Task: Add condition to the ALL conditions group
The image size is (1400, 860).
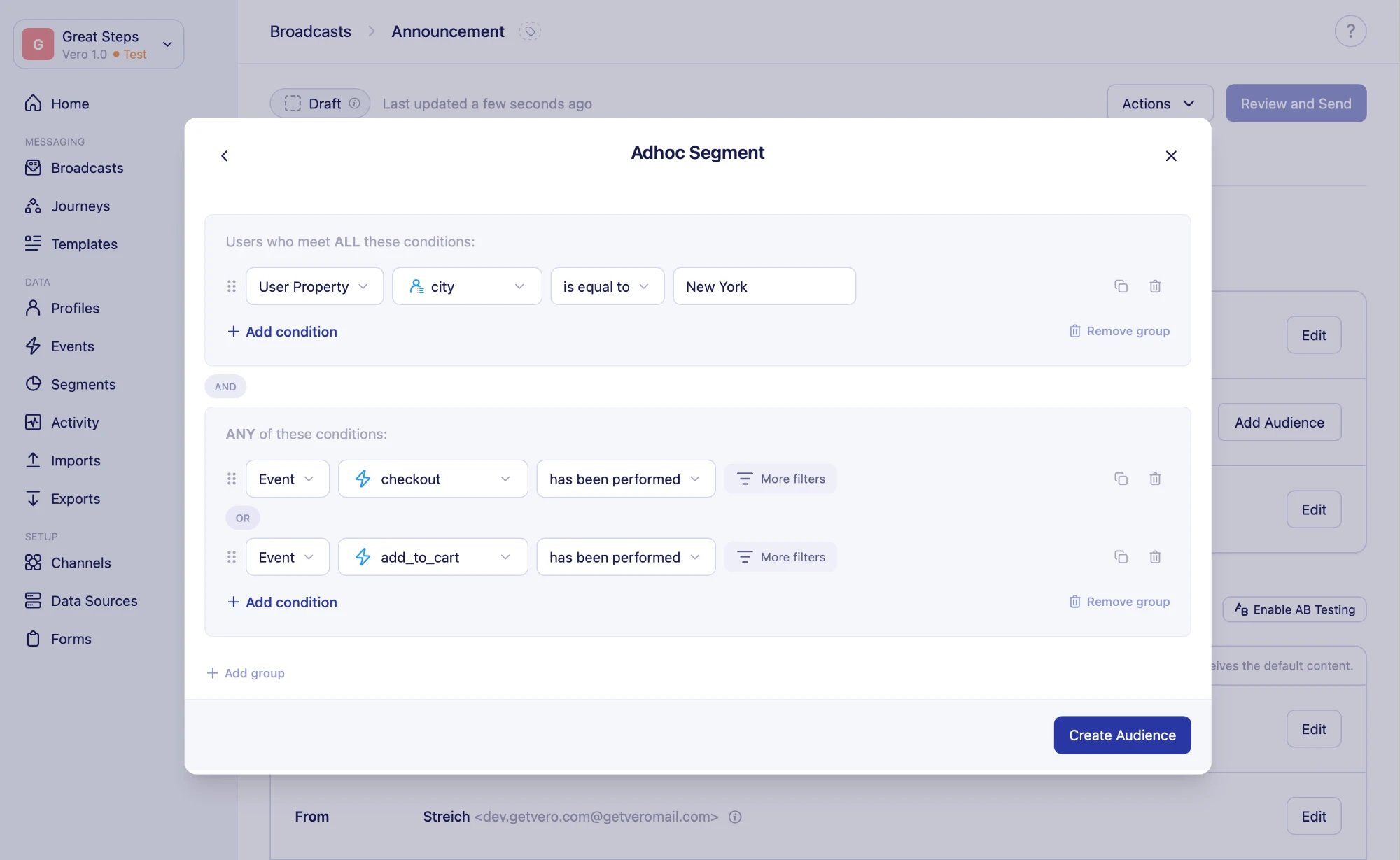Action: [x=282, y=332]
